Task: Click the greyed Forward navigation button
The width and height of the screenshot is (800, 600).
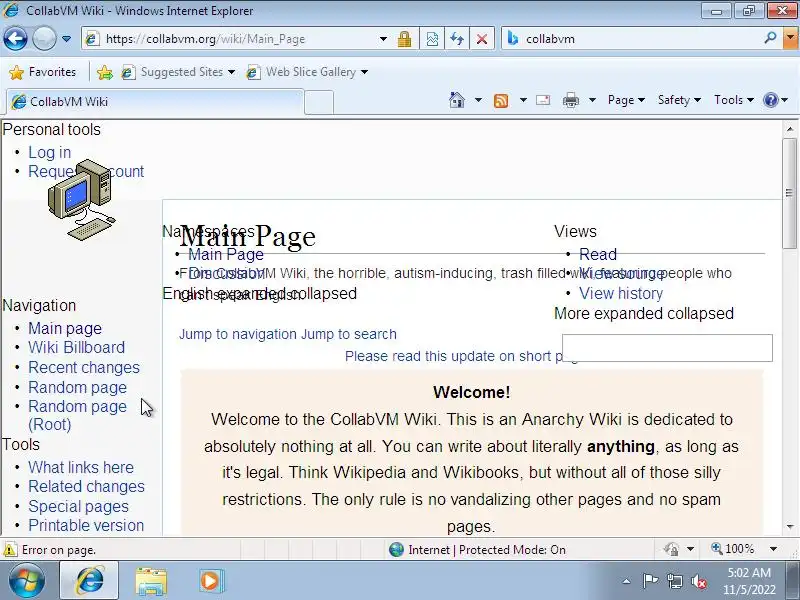Action: tap(44, 38)
